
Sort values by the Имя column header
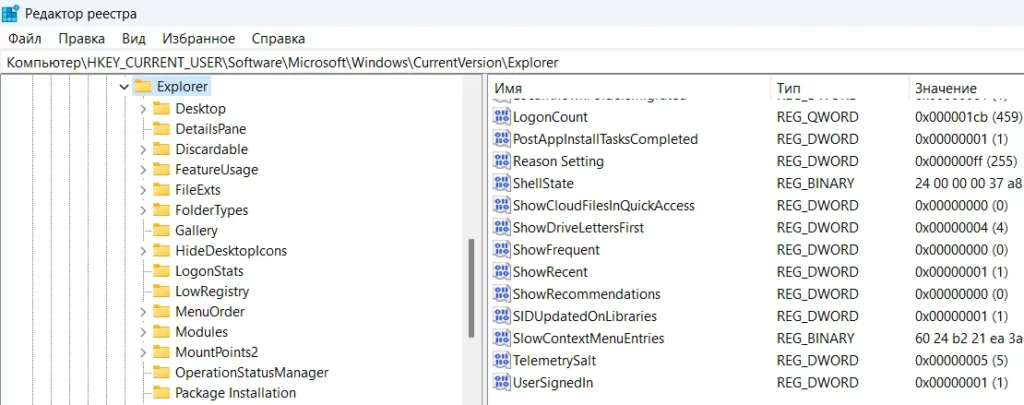click(629, 88)
